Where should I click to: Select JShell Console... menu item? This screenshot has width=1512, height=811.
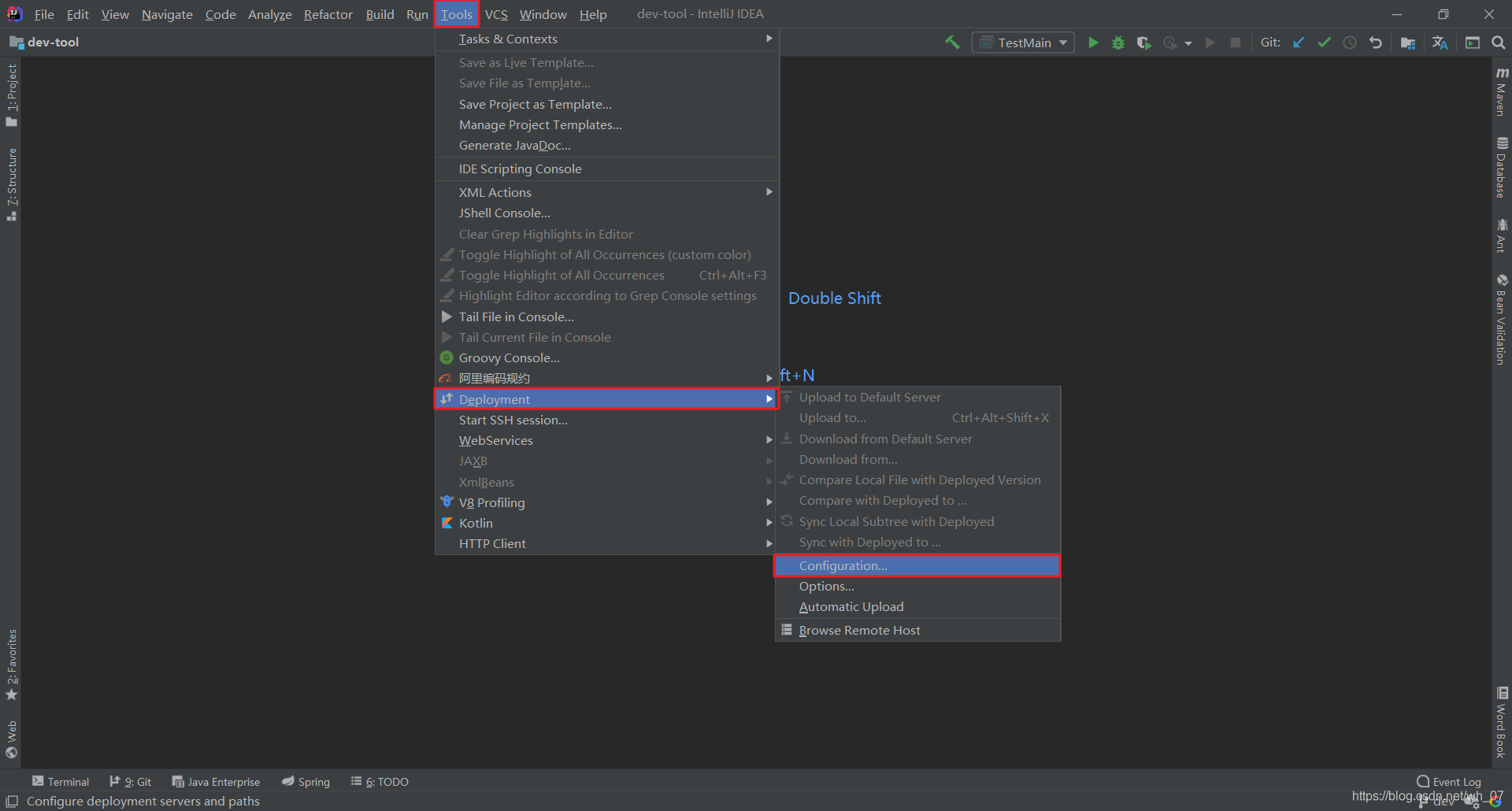pos(607,213)
